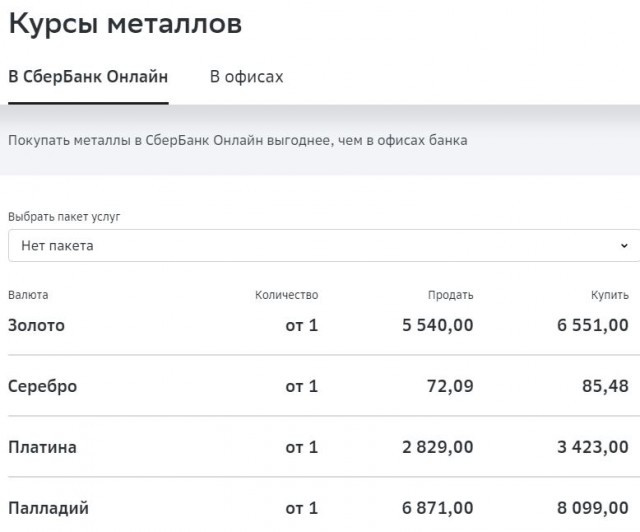Click the 'Выбрать пакет услуг' label

pyautogui.click(x=64, y=216)
